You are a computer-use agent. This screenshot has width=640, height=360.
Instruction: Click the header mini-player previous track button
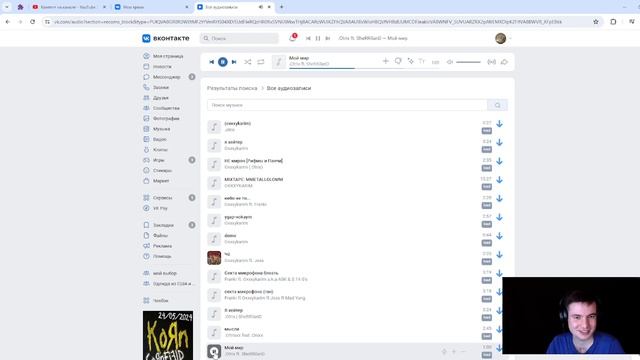308,38
